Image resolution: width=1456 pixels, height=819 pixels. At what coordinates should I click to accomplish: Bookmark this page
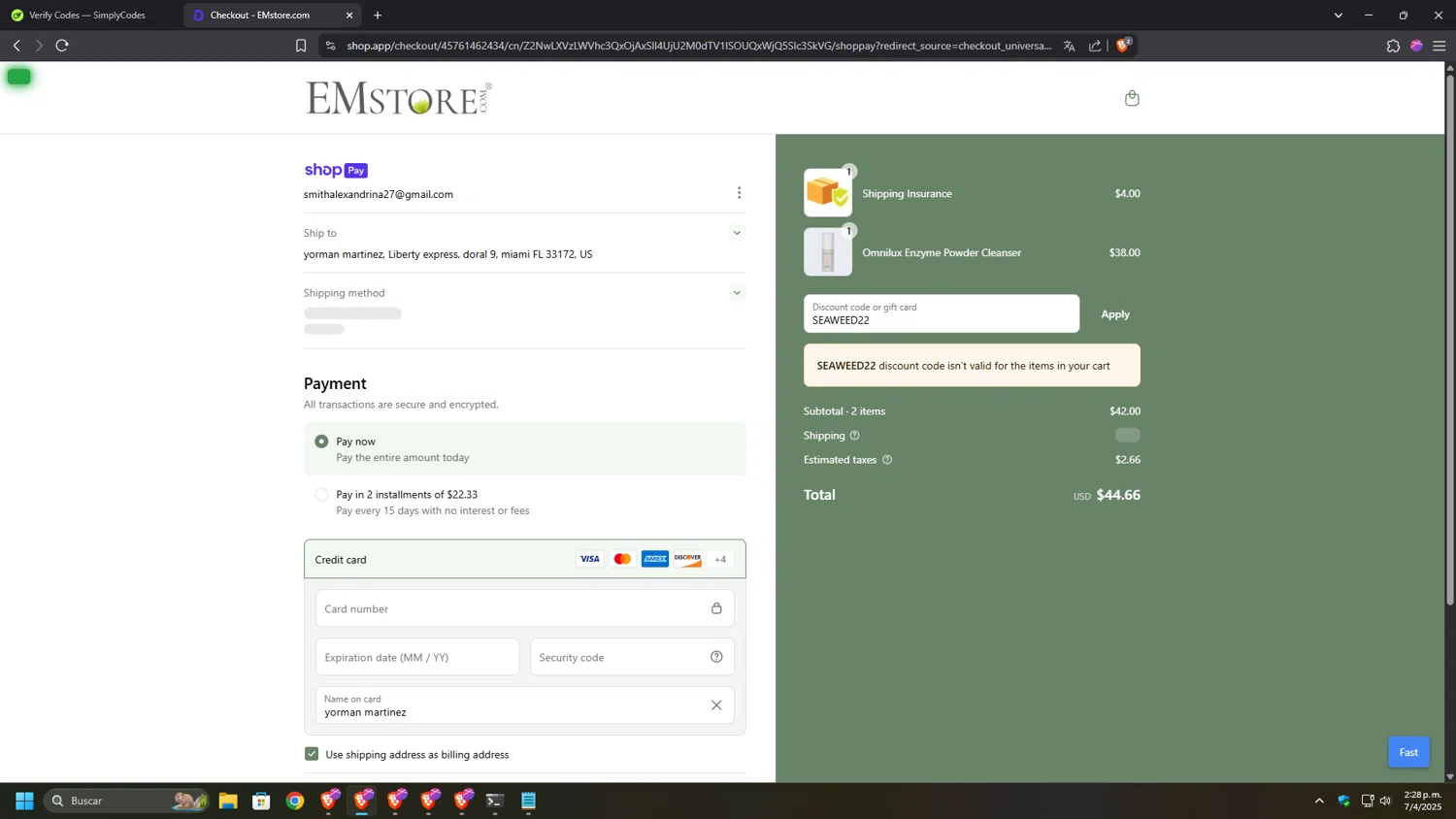coord(301,46)
